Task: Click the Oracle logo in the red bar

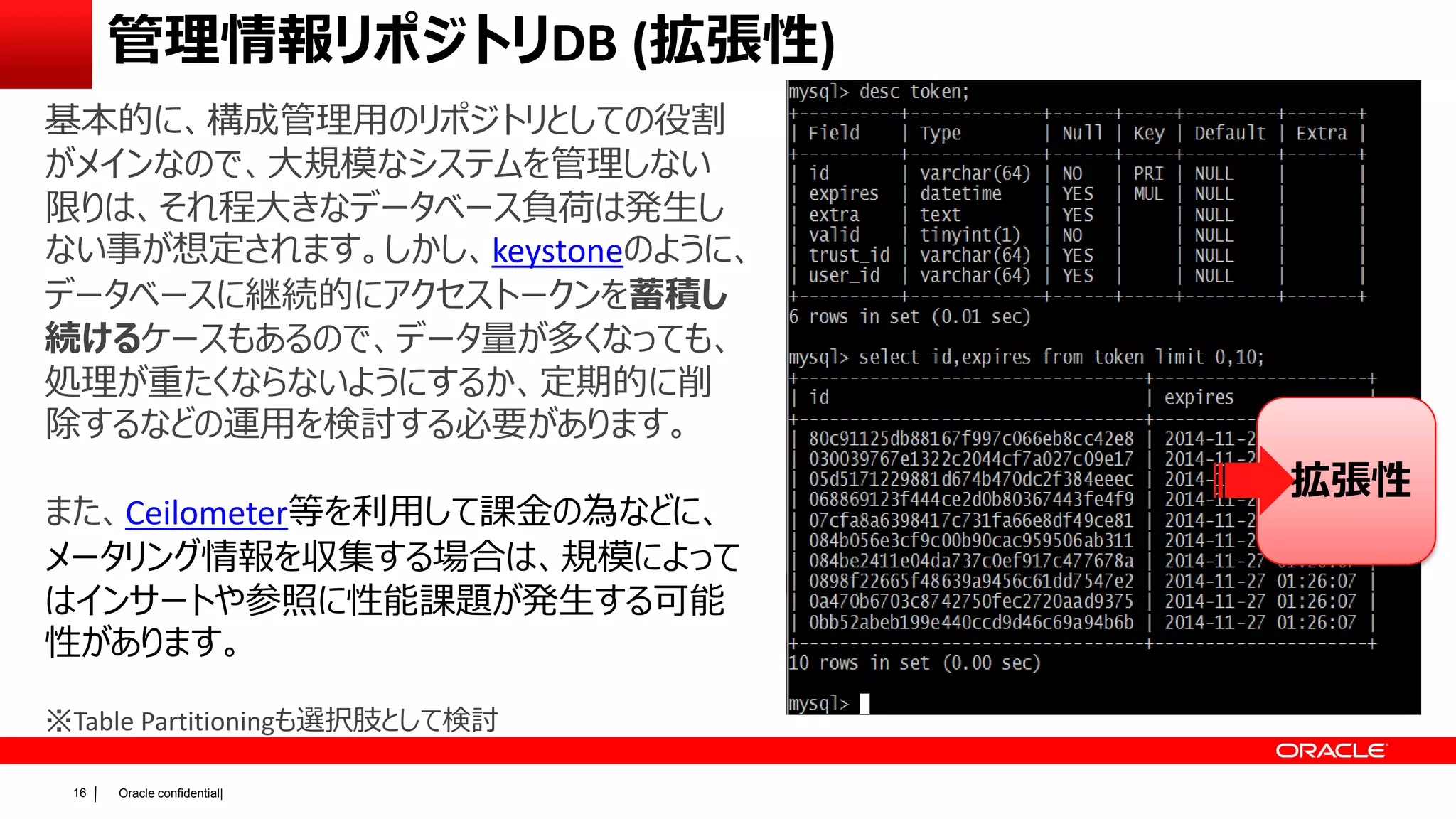Action: pos(1331,751)
